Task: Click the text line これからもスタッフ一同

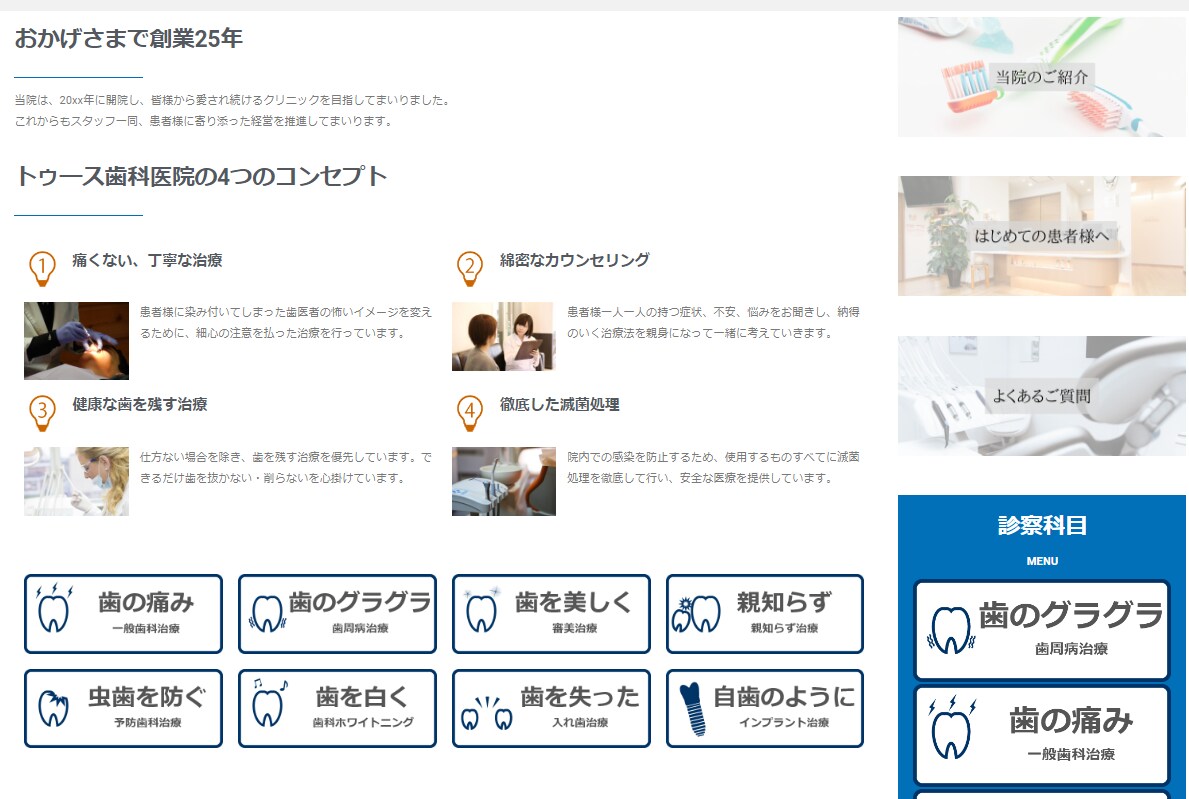Action: click(204, 121)
